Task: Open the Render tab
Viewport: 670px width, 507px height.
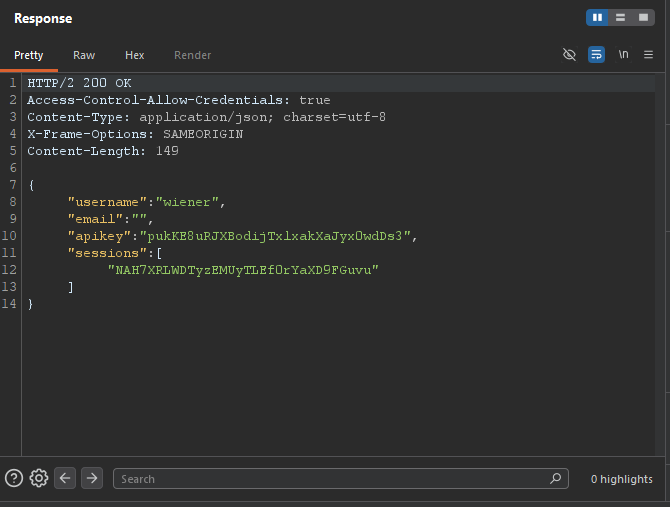Action: pyautogui.click(x=192, y=55)
